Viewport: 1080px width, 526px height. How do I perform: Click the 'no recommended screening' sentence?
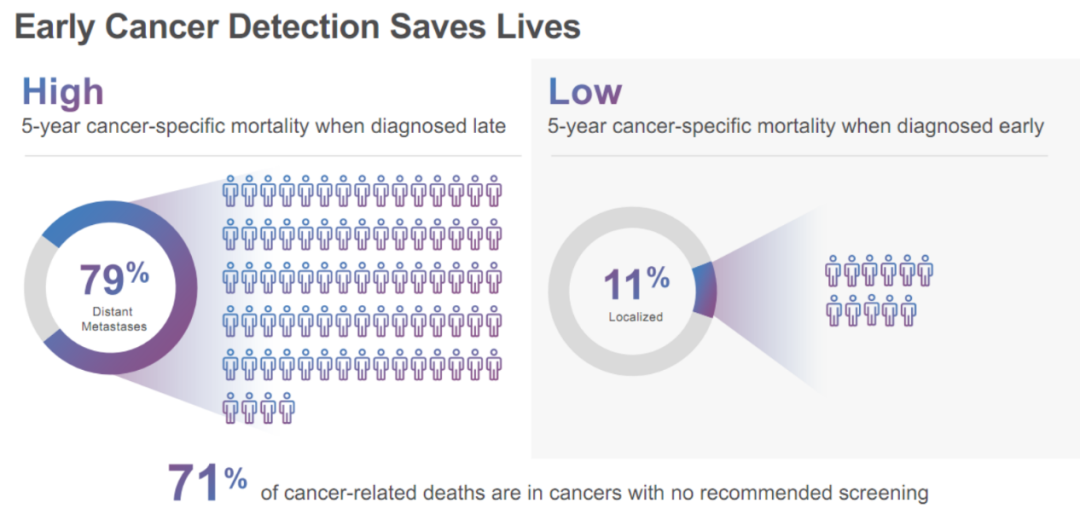pos(594,493)
